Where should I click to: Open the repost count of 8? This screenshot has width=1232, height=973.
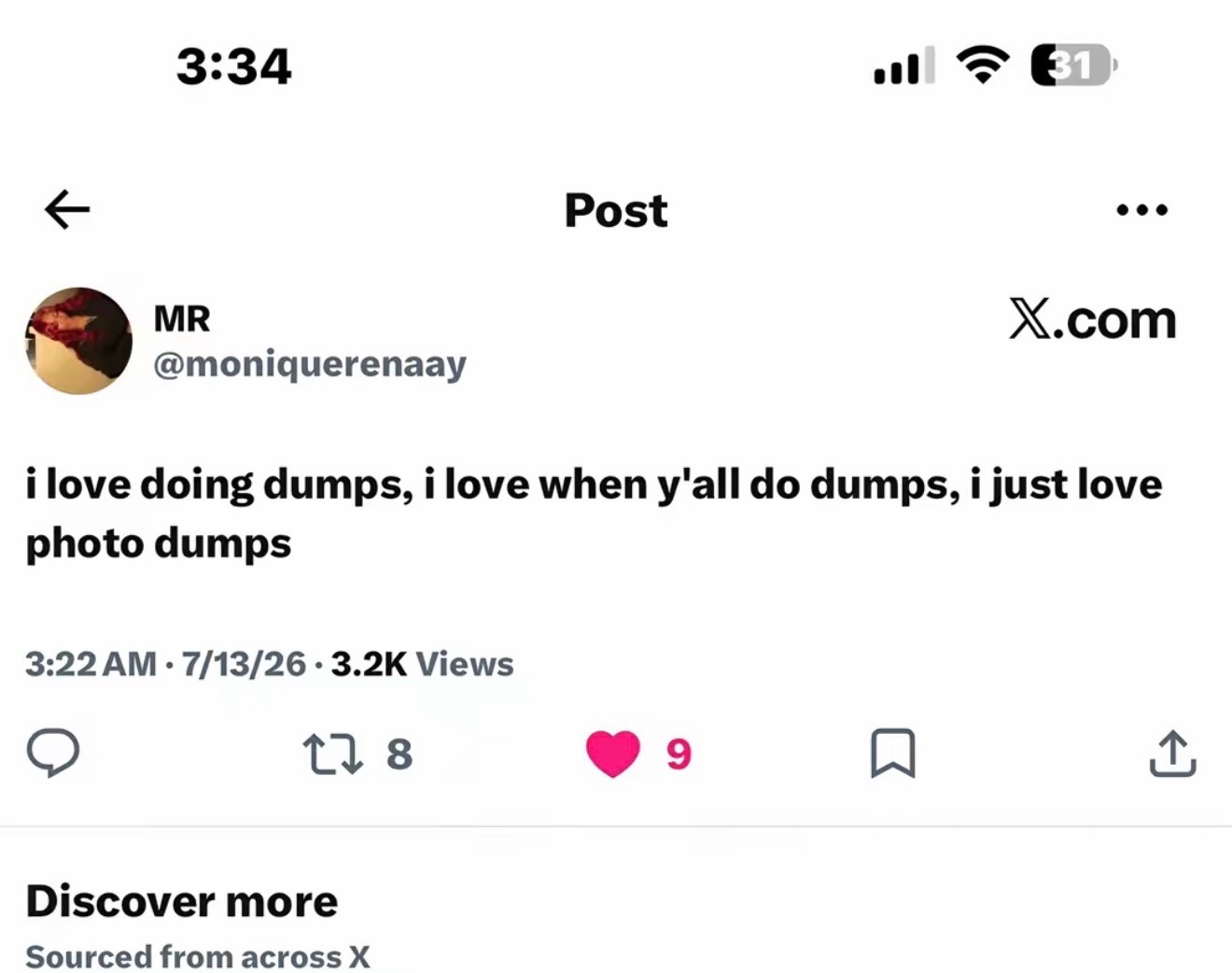[x=399, y=754]
